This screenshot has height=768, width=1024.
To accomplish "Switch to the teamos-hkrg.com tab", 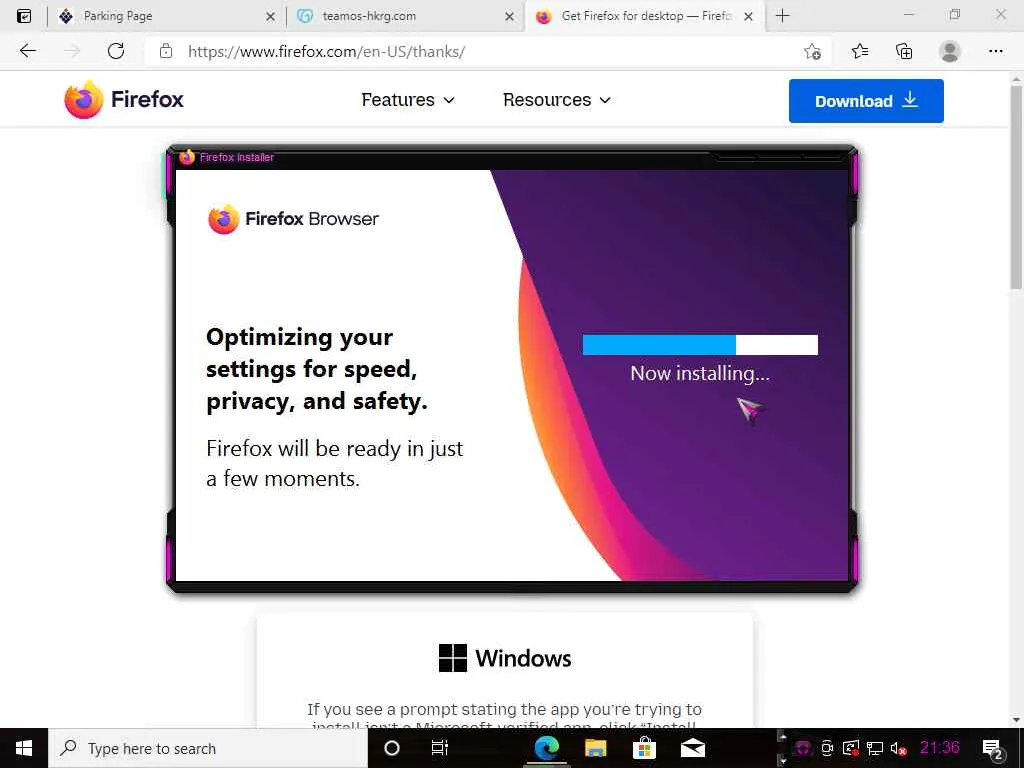I will point(405,16).
